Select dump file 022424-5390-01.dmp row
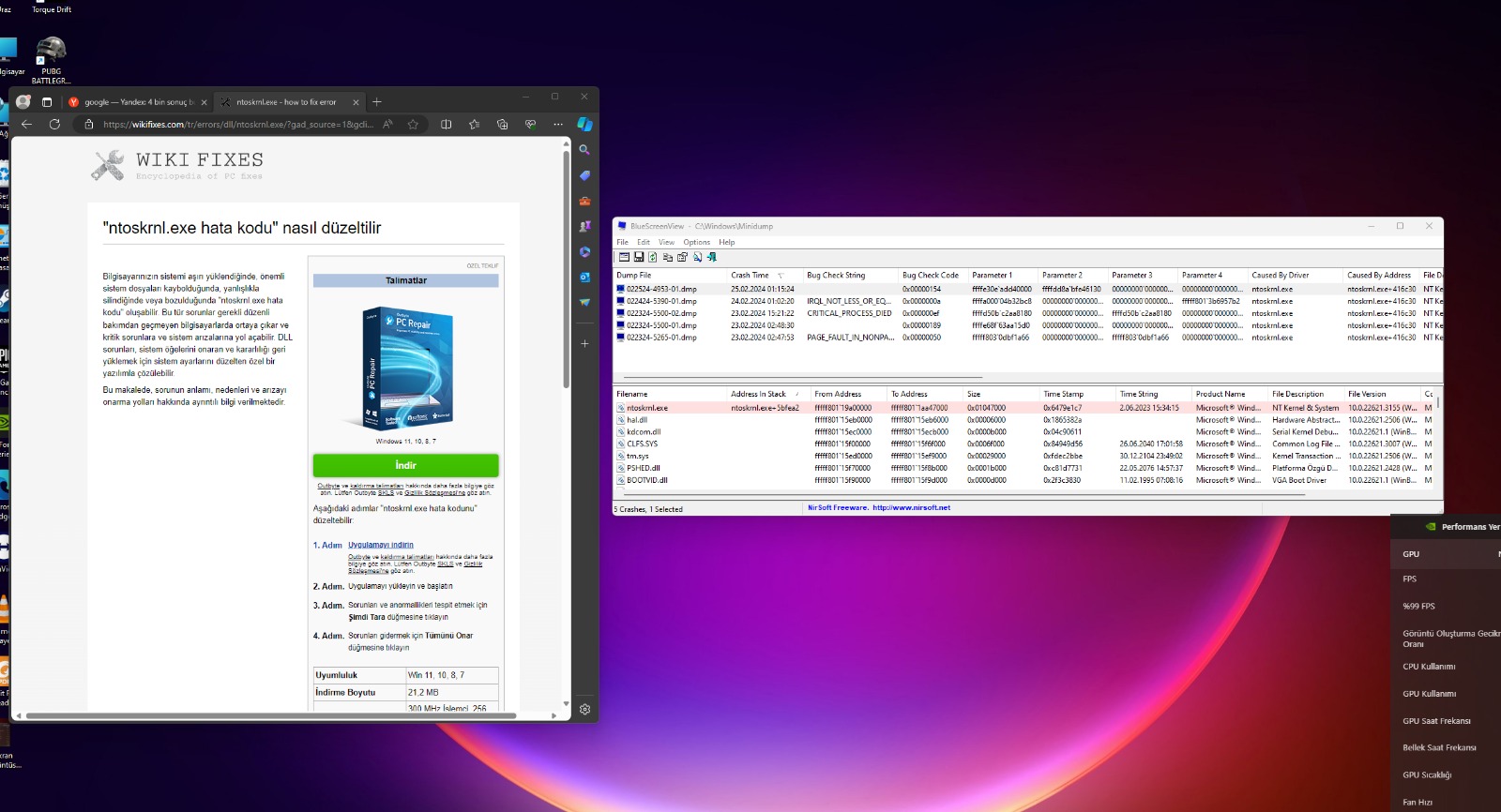This screenshot has width=1501, height=812. pyautogui.click(x=1027, y=301)
